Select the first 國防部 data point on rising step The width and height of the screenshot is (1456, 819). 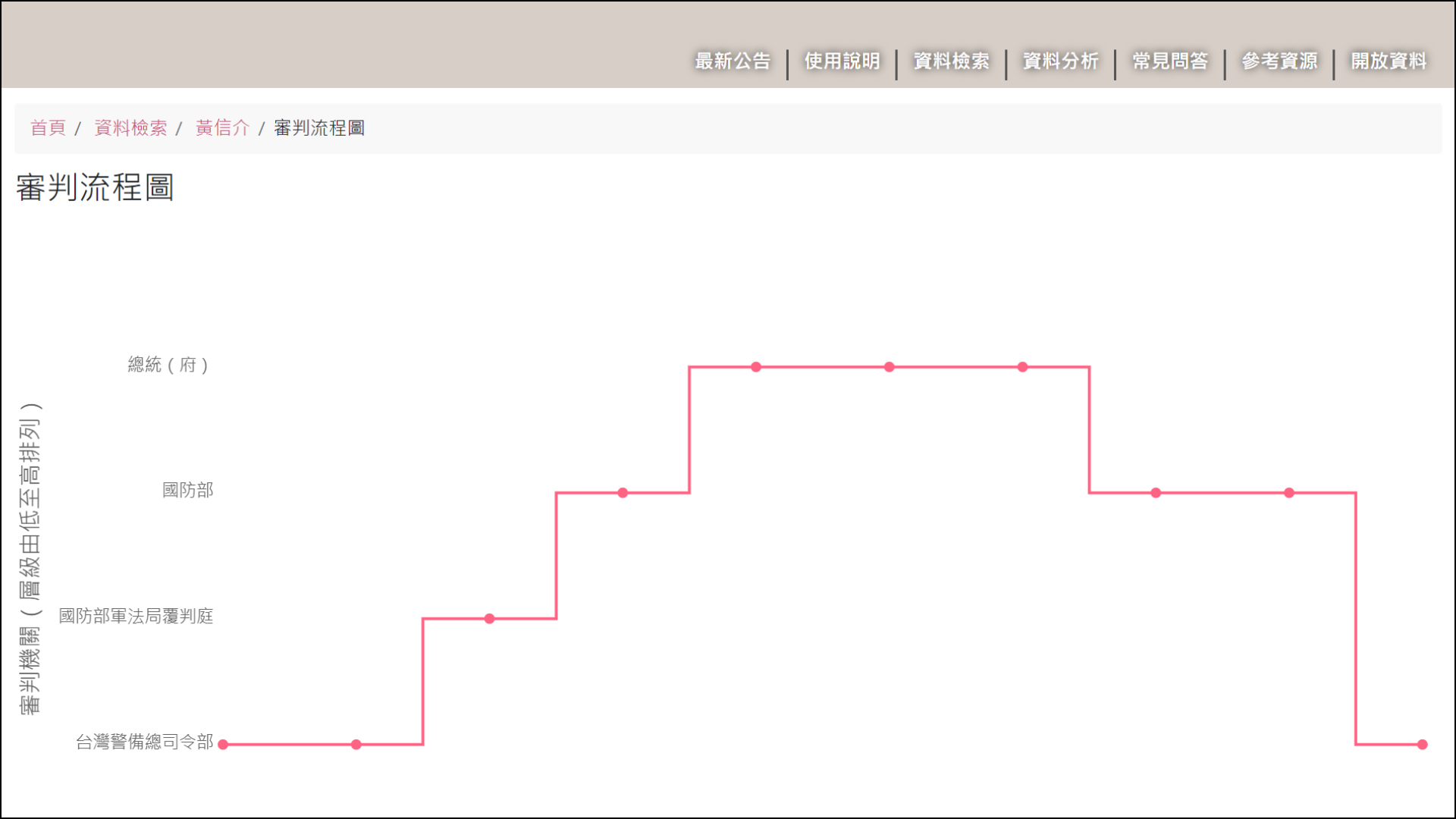pyautogui.click(x=623, y=493)
